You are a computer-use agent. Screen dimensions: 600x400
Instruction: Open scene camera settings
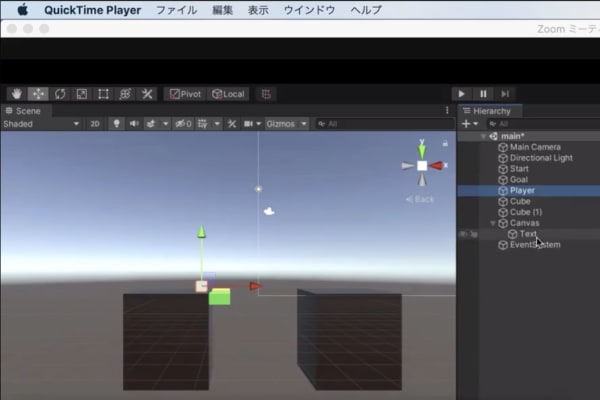click(248, 124)
